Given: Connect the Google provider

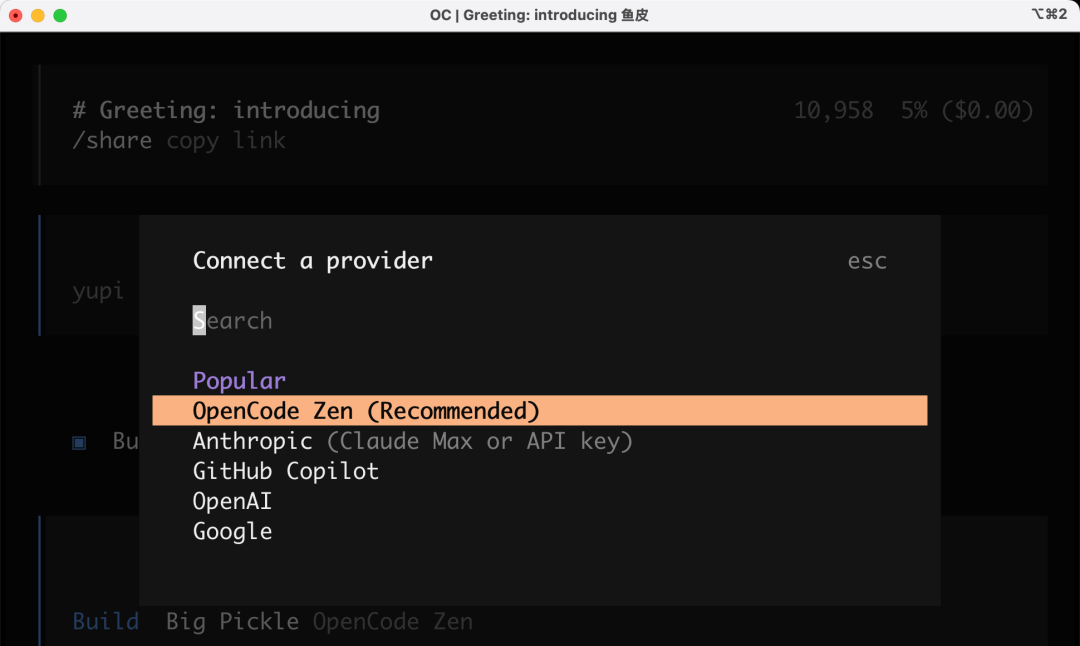Looking at the screenshot, I should [232, 531].
